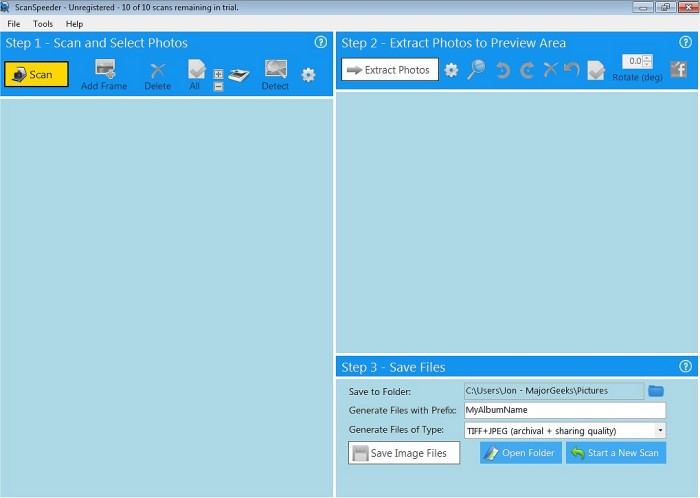Screen dimensions: 700x498
Task: Click the flatbed scanner icon in Step 1
Action: pos(239,75)
